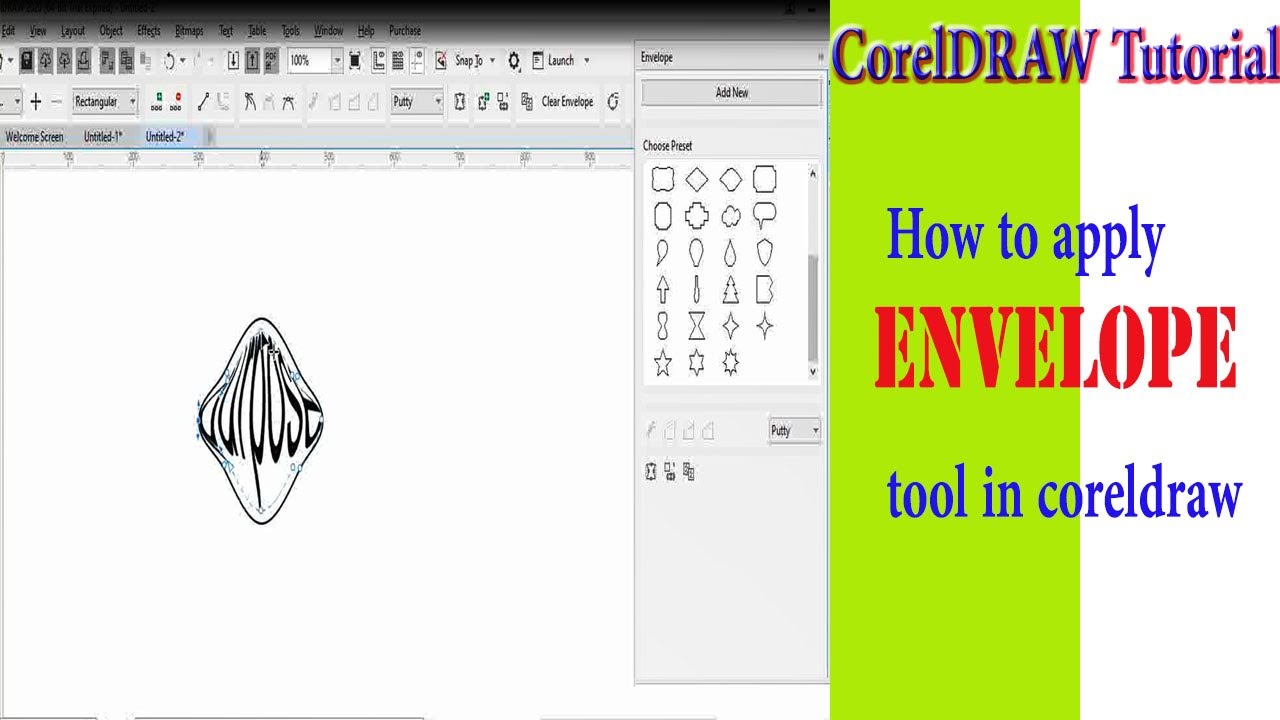Click the Delete nodes icon
Viewport: 1280px width, 720px height.
(177, 101)
